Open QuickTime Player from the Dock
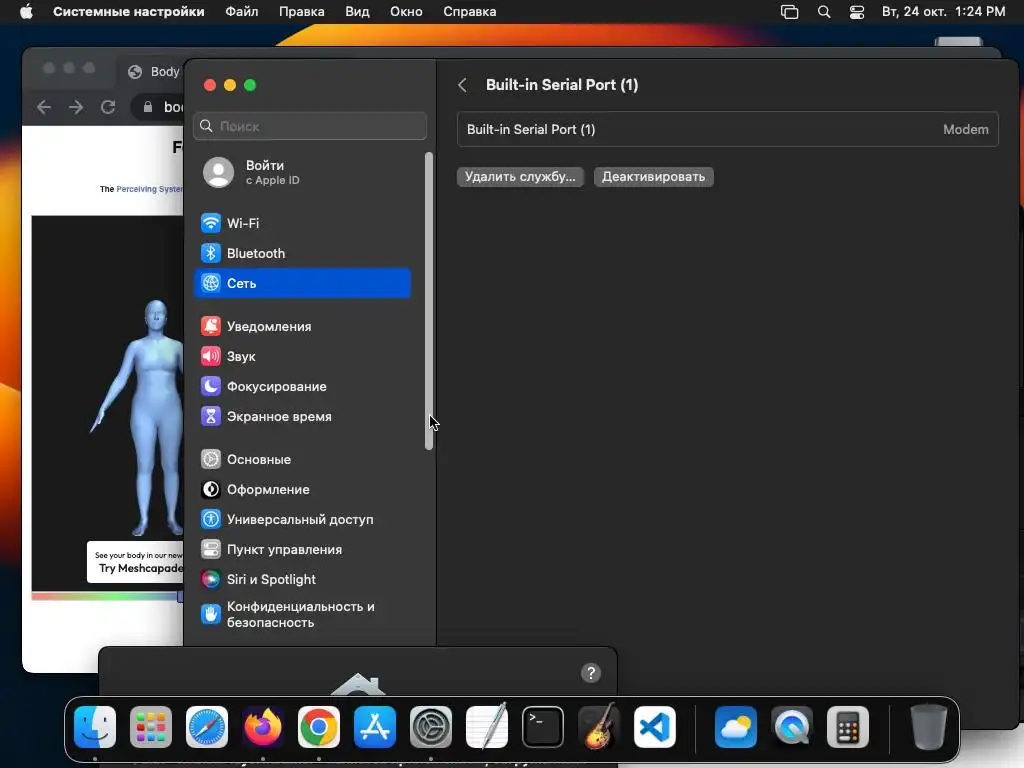The image size is (1024, 768). coord(792,727)
